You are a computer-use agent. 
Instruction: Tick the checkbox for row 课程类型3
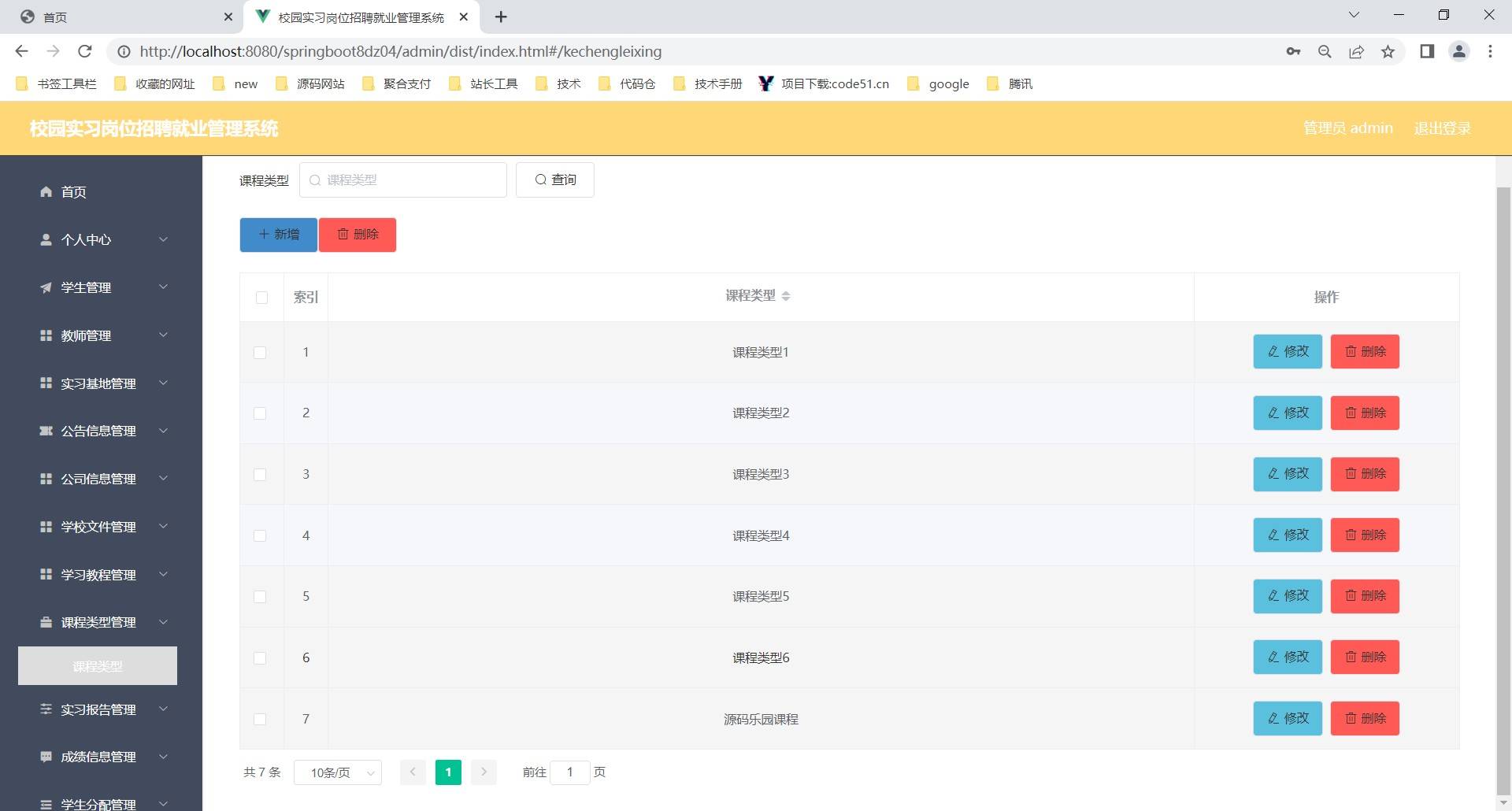[261, 475]
